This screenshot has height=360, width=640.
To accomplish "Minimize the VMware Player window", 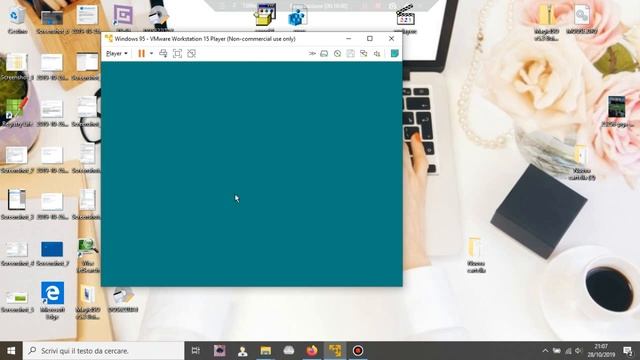I will point(349,38).
